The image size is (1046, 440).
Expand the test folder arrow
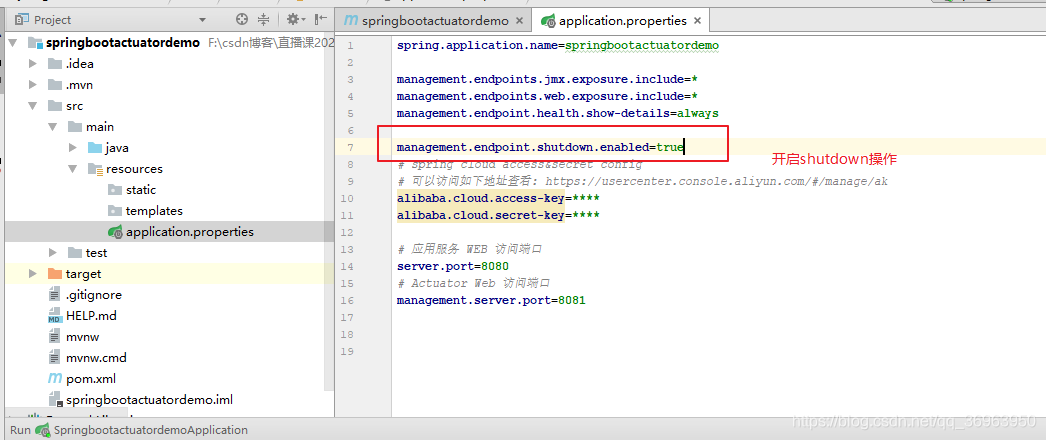(x=53, y=253)
